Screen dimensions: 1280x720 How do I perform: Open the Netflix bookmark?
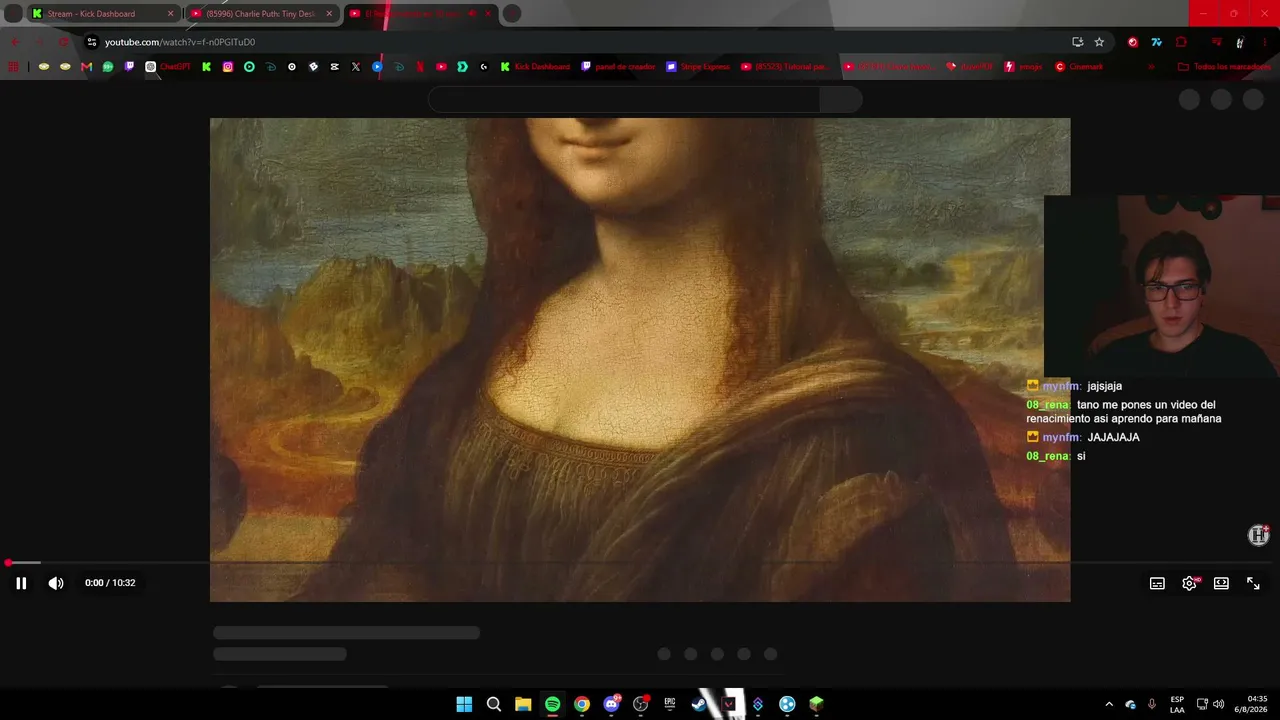click(x=420, y=67)
